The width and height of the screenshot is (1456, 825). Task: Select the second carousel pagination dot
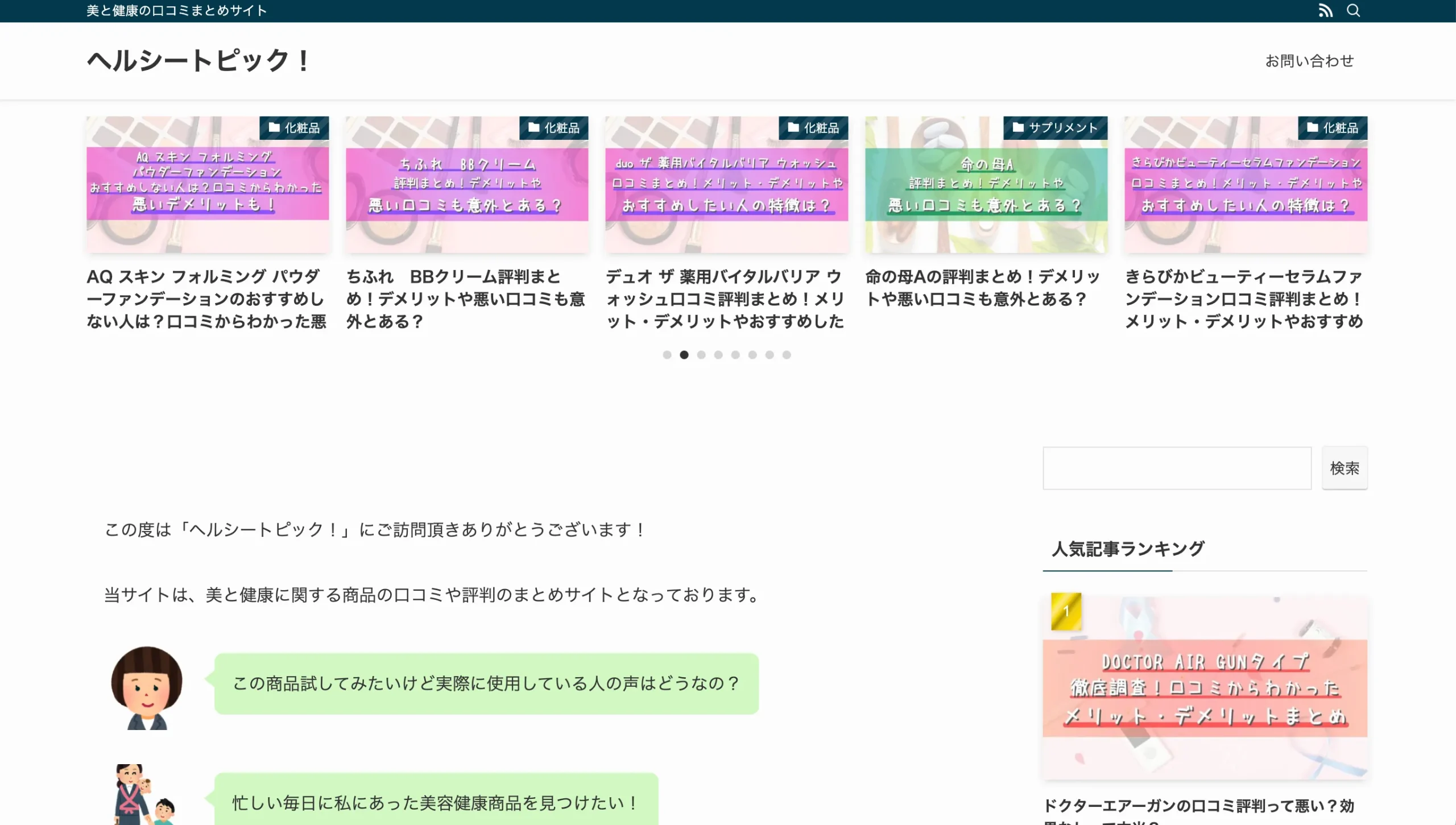tap(685, 355)
